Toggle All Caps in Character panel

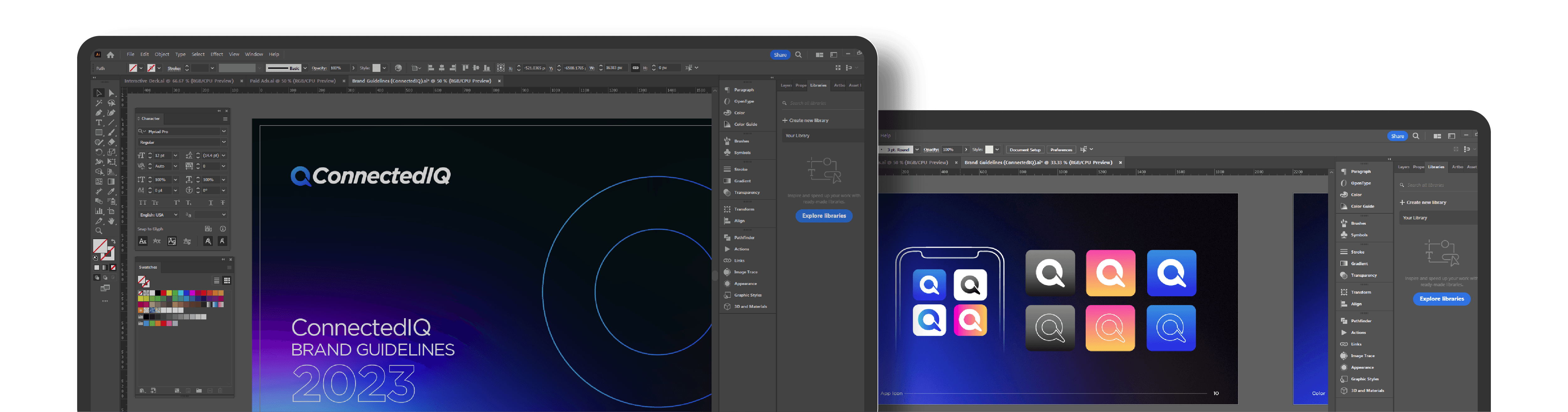[142, 202]
